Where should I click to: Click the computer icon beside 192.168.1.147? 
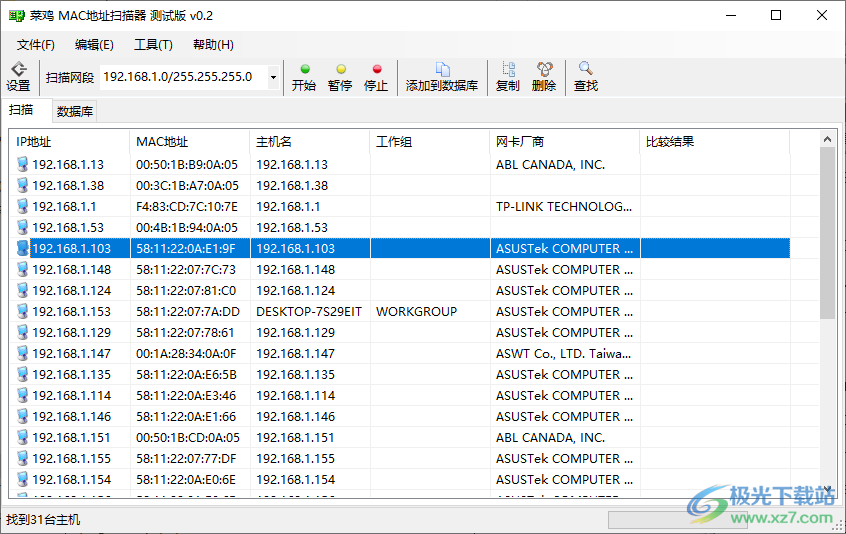click(x=22, y=354)
